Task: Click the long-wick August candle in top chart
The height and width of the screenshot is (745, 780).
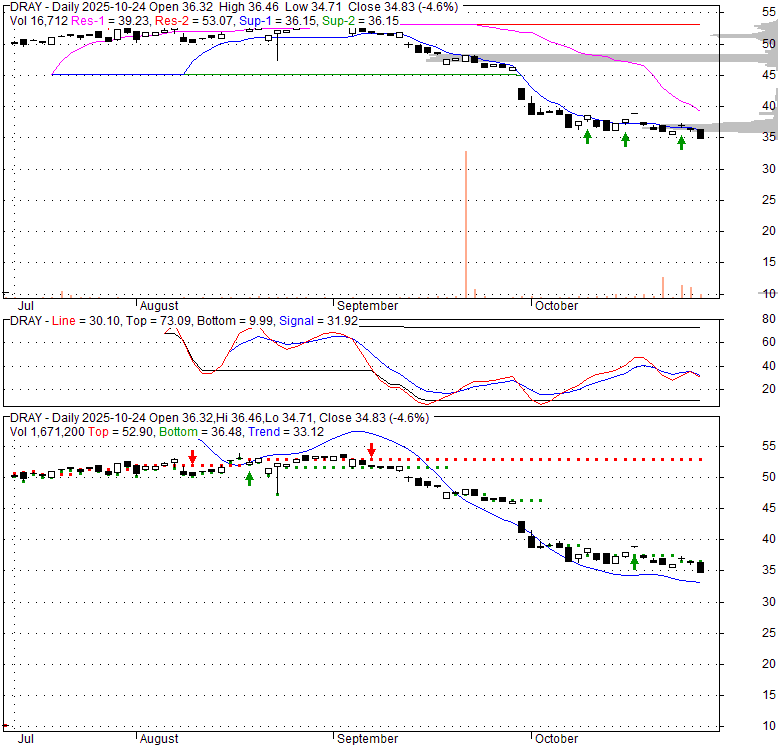Action: click(277, 42)
